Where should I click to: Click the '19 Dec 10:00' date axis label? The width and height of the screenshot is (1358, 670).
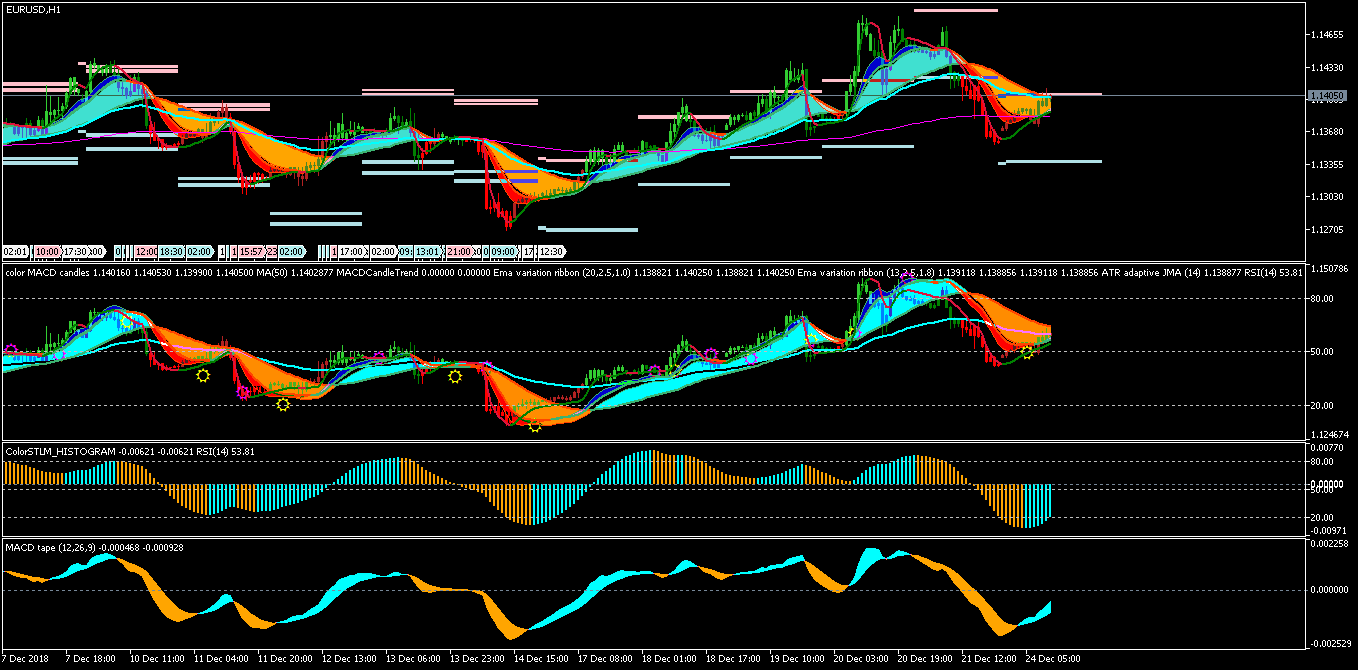[797, 660]
